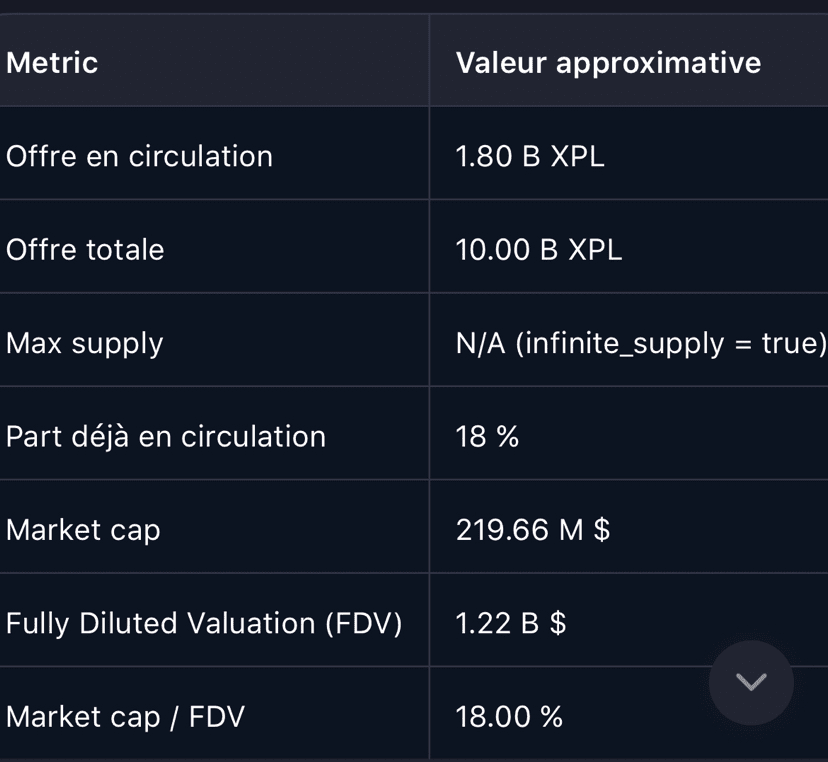Screen dimensions: 828x762
Task: Select the Max supply row label
Action: click(85, 343)
